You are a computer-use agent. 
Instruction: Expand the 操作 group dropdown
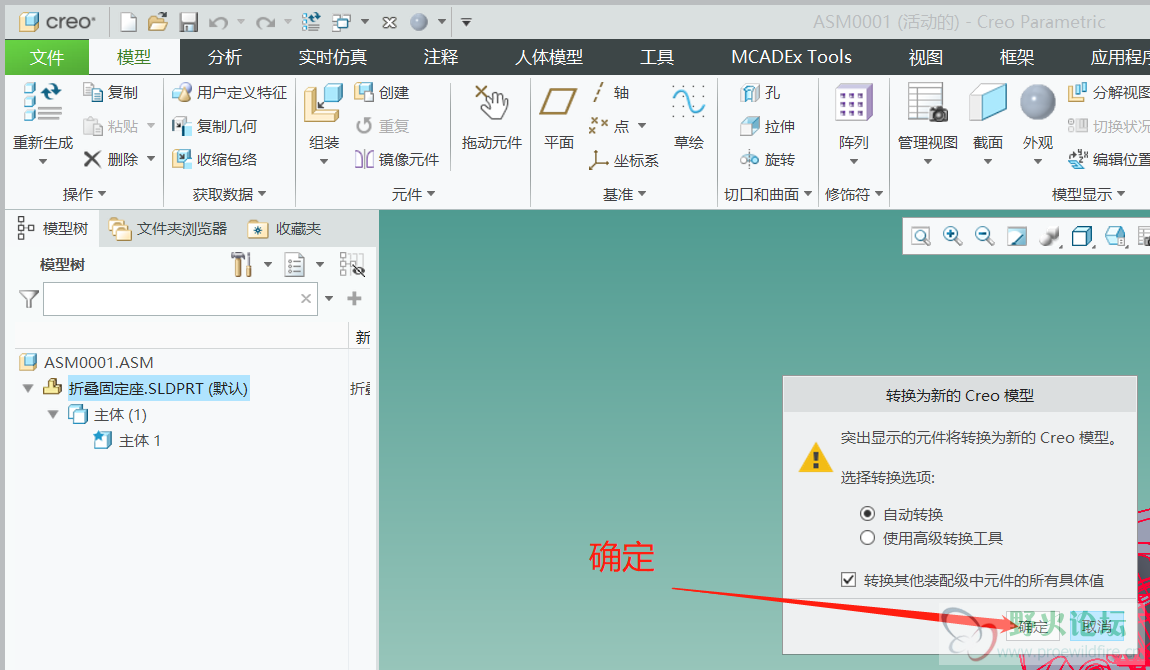tap(85, 194)
